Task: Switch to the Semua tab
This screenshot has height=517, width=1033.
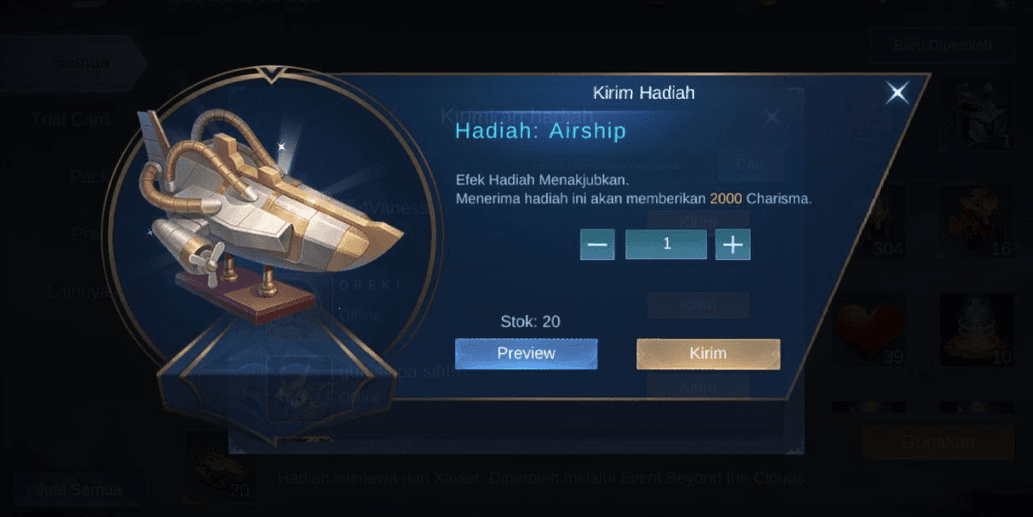Action: [x=74, y=63]
